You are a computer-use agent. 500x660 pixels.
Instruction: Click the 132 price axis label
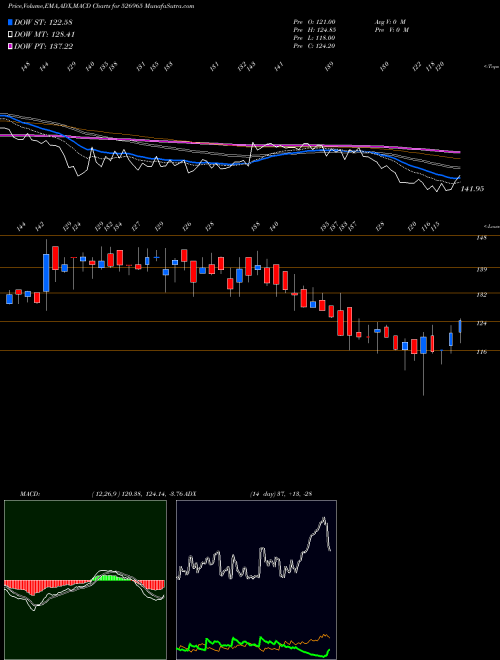(x=482, y=295)
